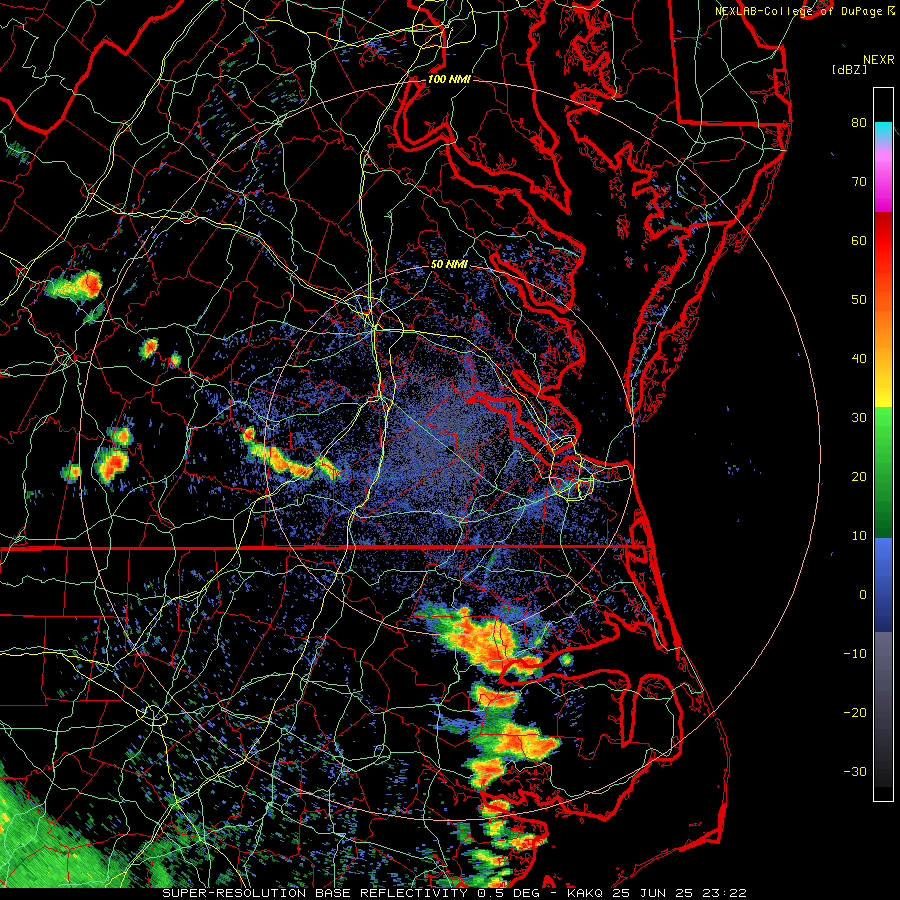Click the Super-Resolution Base Reflectivity caption
The height and width of the screenshot is (900, 900).
[455, 893]
